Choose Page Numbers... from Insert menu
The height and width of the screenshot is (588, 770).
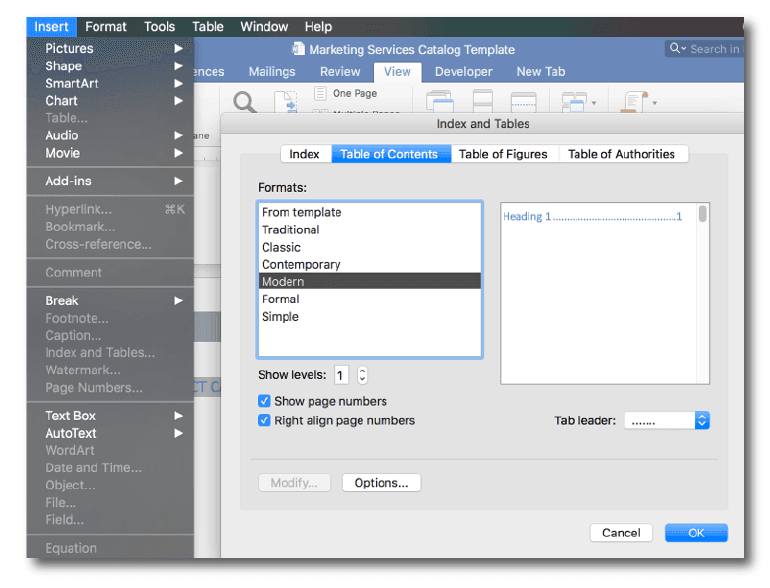[x=110, y=388]
